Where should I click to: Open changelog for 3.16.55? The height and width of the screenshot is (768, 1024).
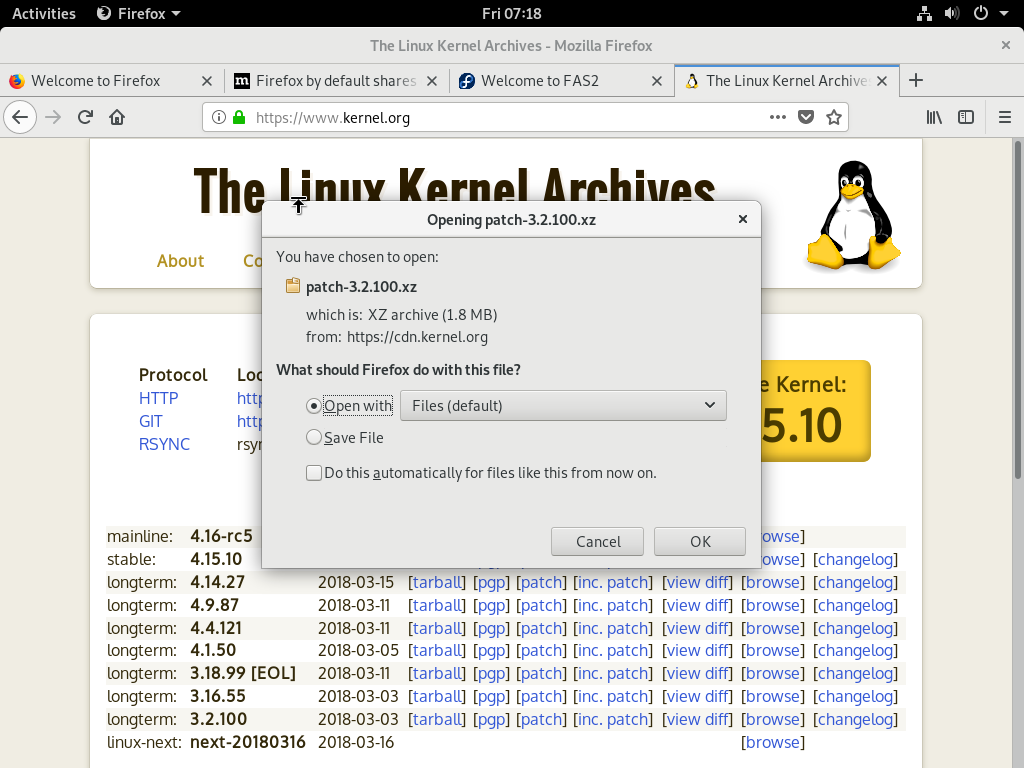point(856,696)
